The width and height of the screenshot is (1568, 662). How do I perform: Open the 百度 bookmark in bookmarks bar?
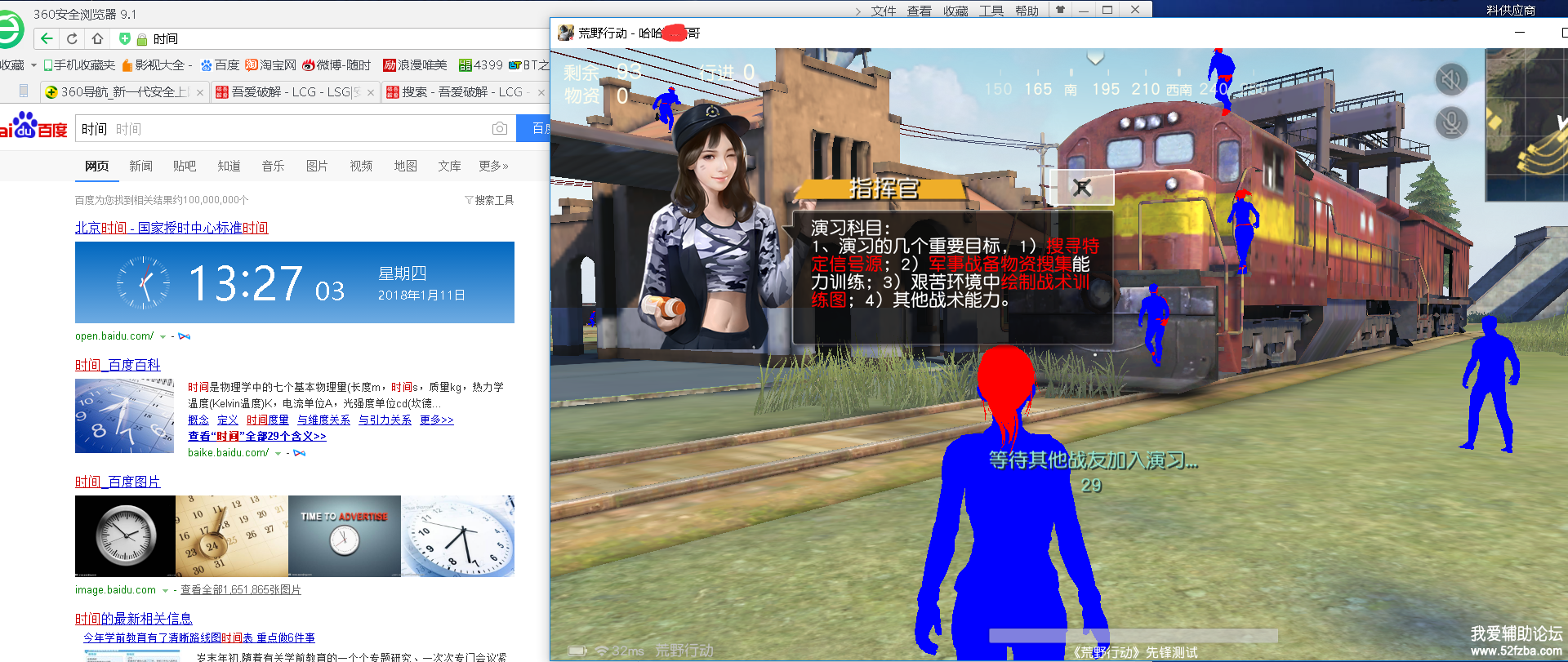(220, 65)
